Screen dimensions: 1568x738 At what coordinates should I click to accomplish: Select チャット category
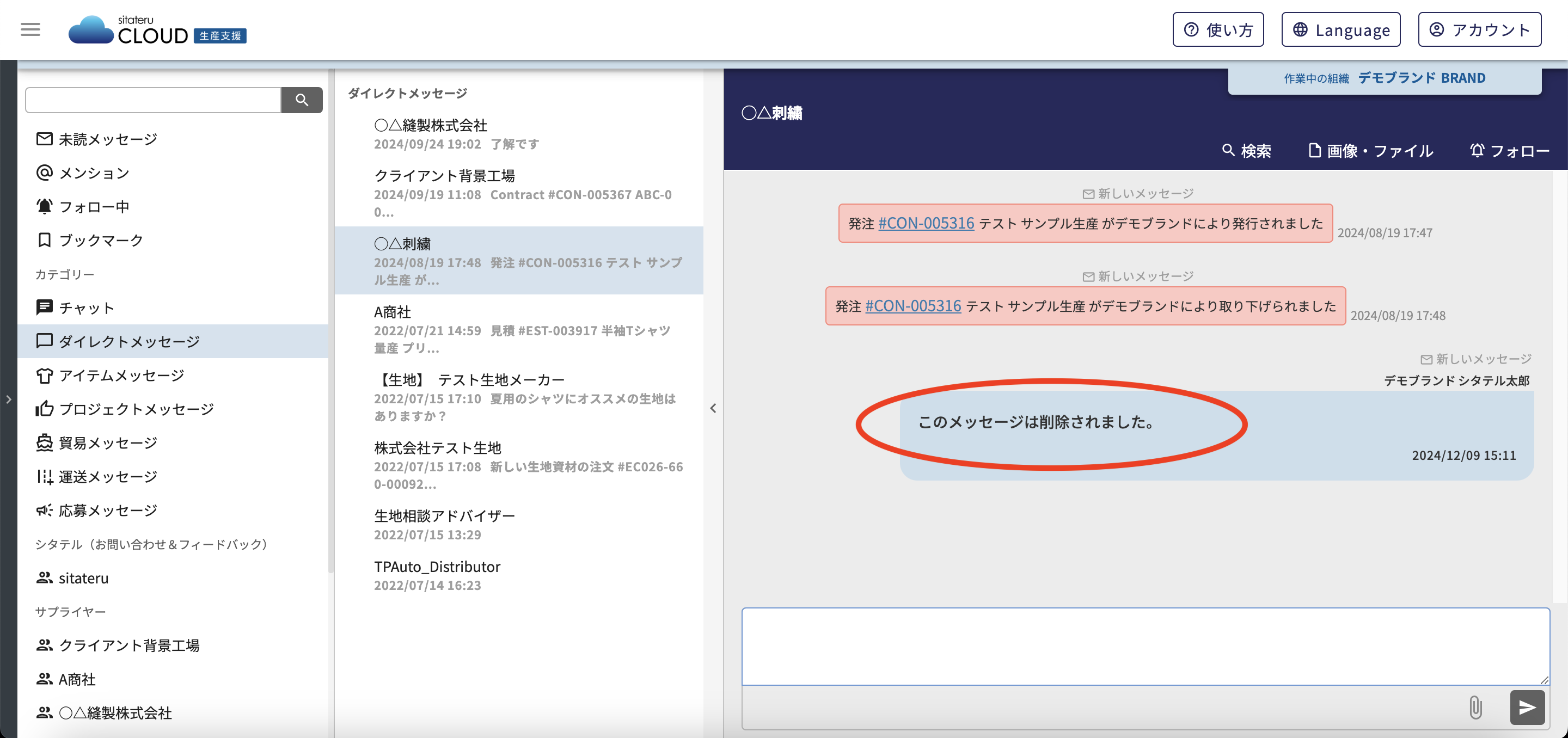[x=172, y=308]
